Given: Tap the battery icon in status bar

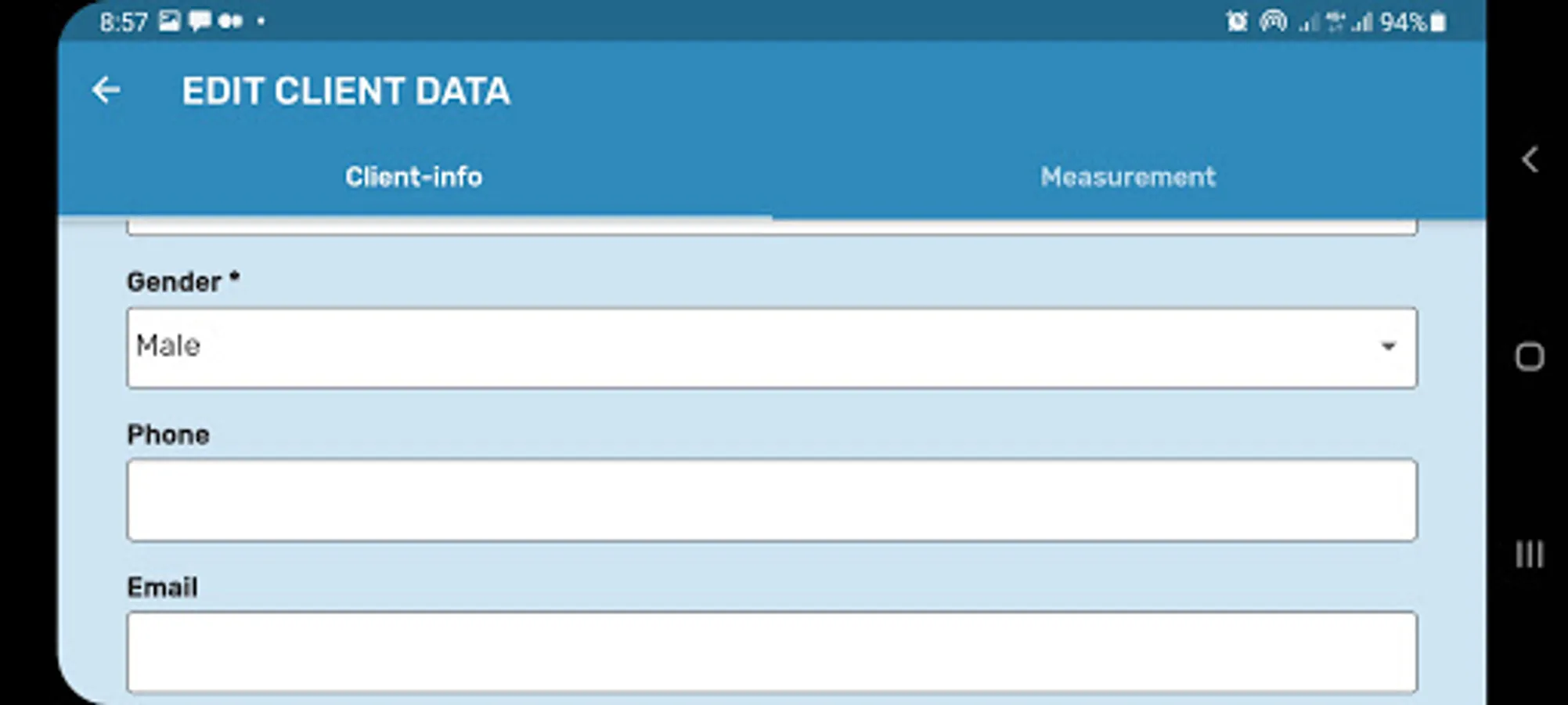Looking at the screenshot, I should coord(1438,22).
